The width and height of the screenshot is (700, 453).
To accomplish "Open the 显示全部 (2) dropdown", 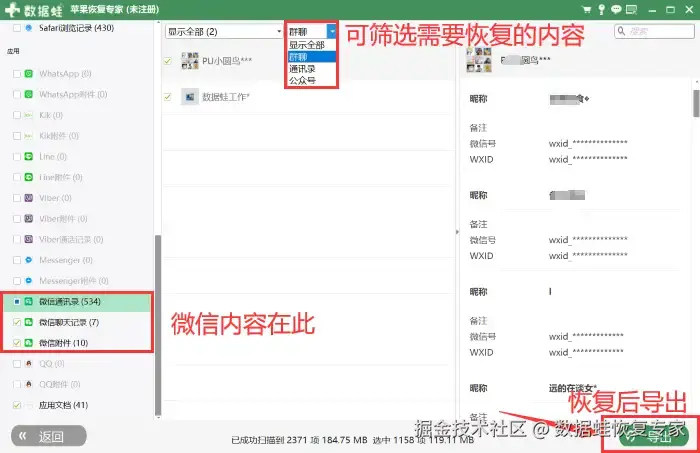I will point(224,32).
